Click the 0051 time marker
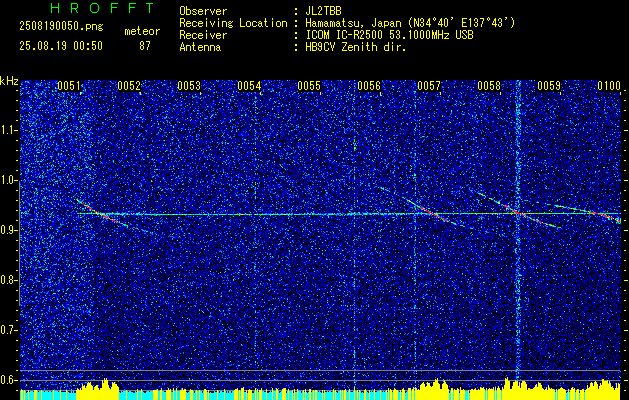 [x=69, y=86]
